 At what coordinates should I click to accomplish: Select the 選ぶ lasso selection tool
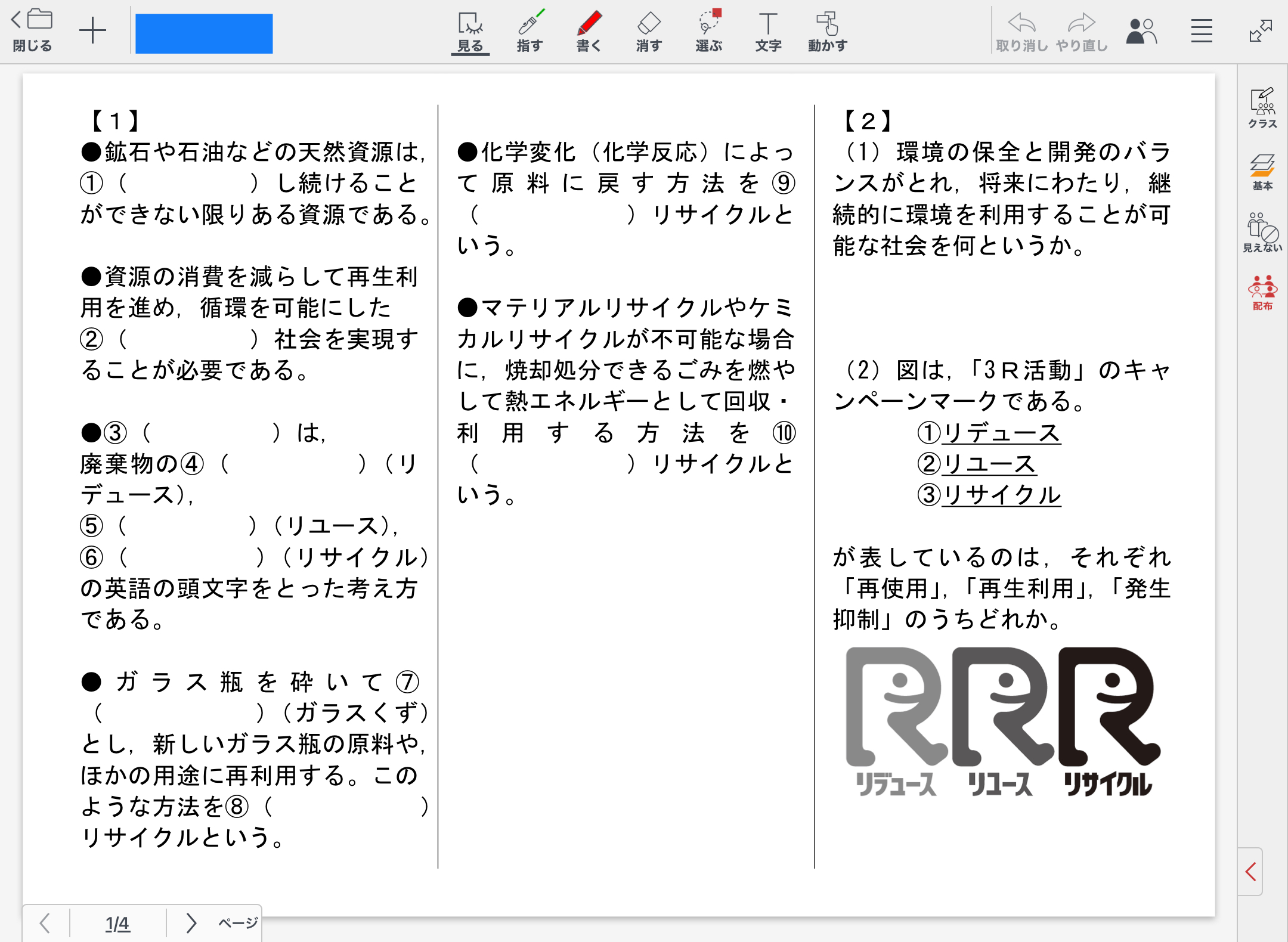click(708, 31)
